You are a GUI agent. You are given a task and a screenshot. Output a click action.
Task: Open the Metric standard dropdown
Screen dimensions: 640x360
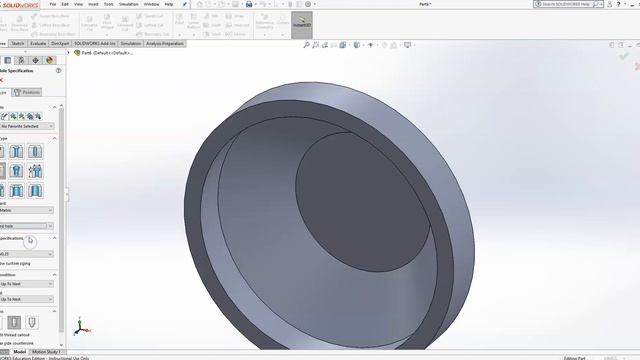(27, 210)
